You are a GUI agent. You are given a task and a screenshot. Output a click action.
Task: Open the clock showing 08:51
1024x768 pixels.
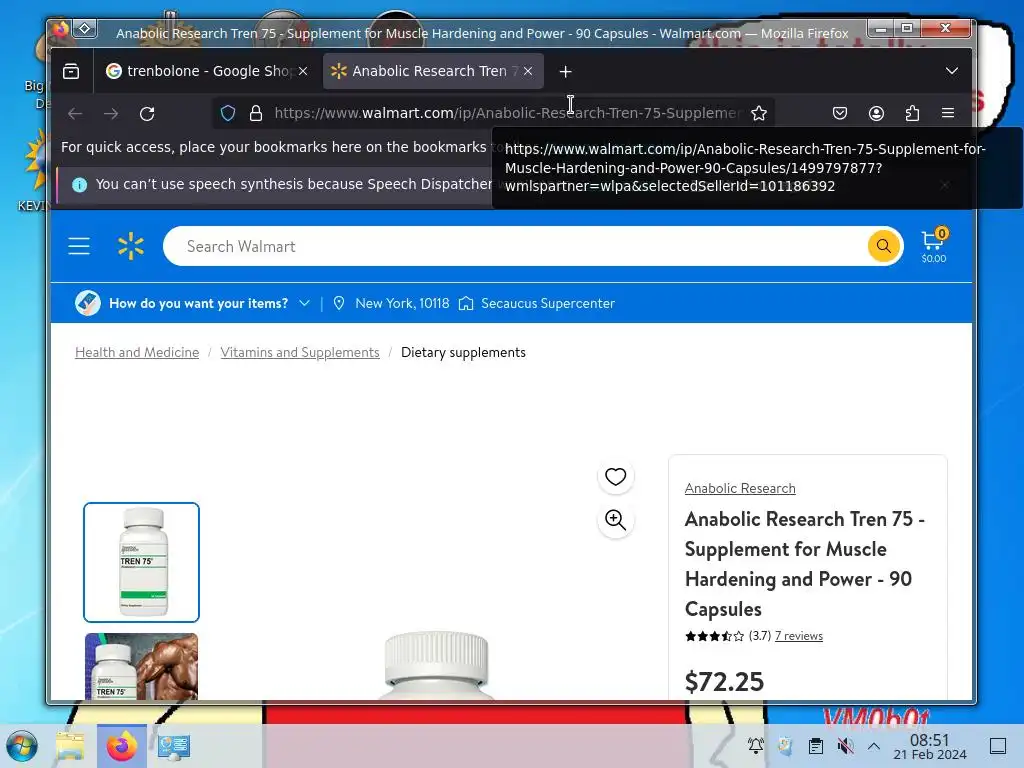(x=930, y=746)
